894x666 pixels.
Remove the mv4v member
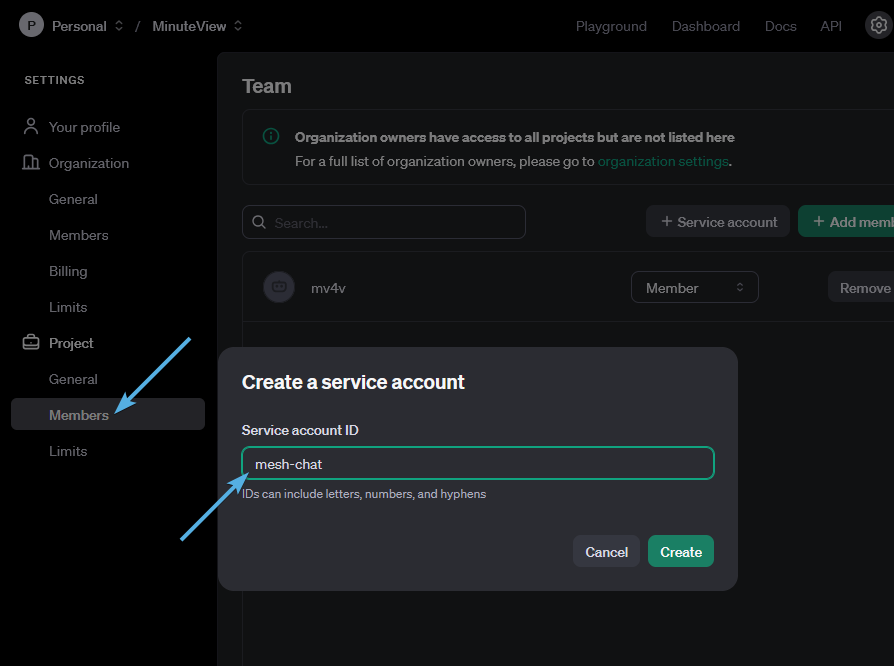863,287
